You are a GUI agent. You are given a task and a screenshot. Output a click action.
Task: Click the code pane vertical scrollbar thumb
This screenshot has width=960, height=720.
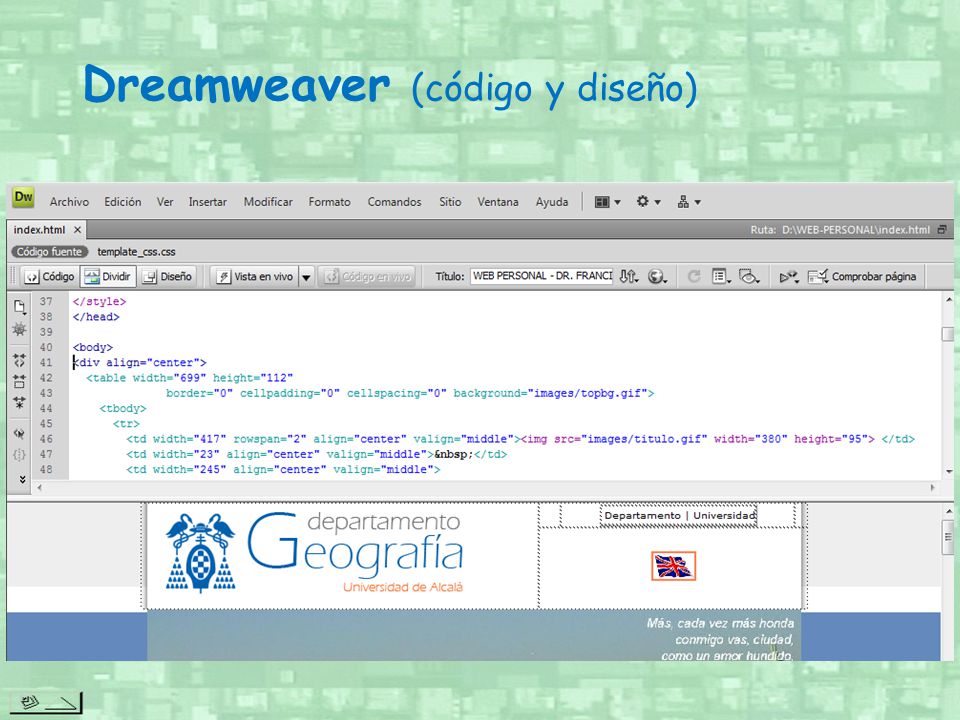pyautogui.click(x=948, y=334)
